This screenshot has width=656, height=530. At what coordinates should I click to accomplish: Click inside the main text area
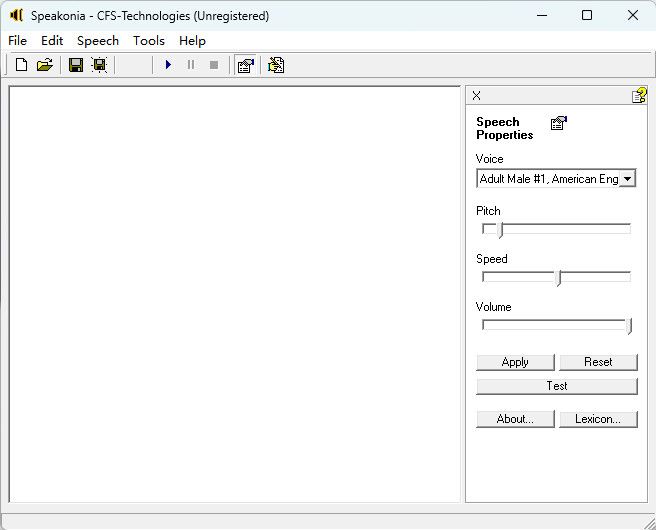coord(235,294)
